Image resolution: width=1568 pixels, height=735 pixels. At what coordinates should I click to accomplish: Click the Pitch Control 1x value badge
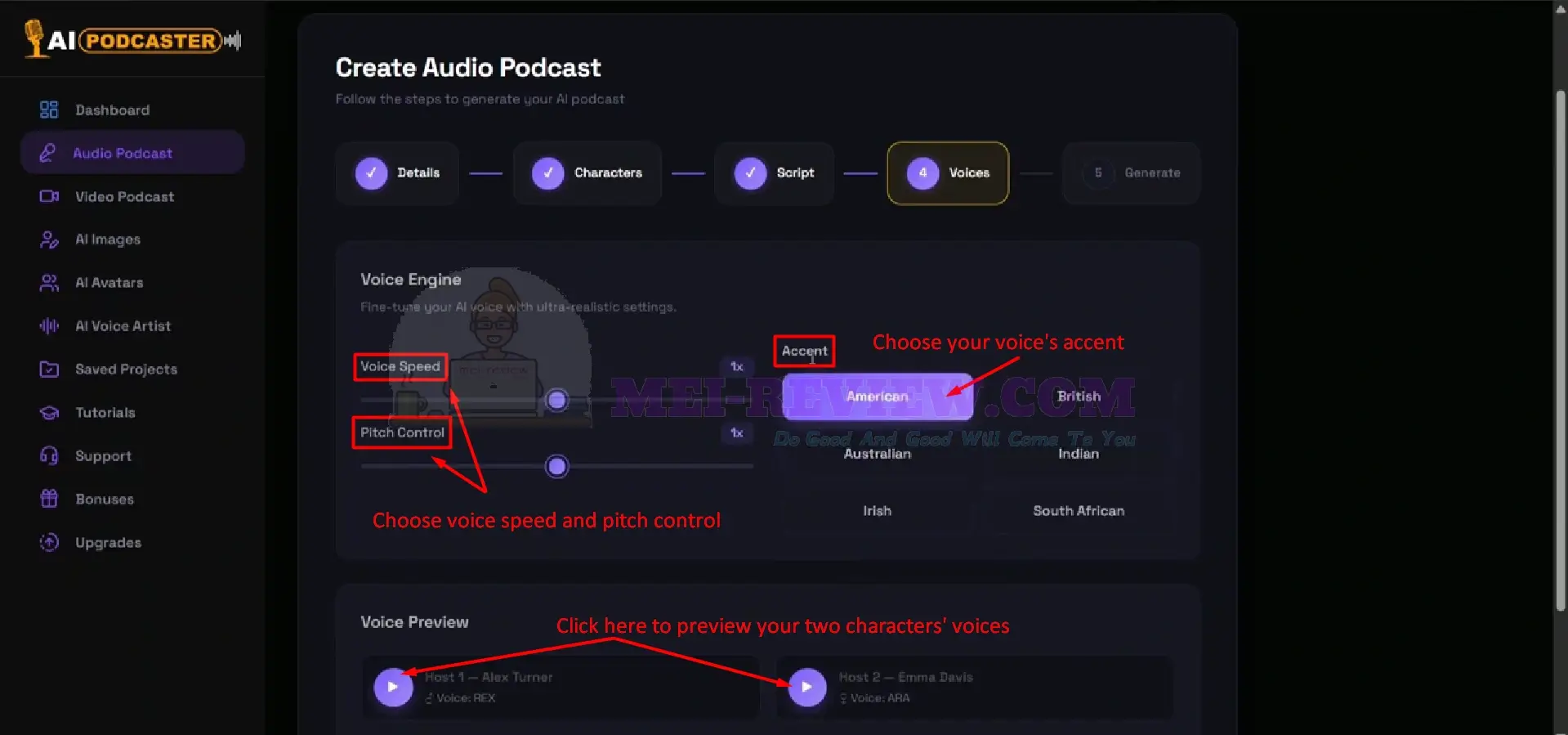[x=736, y=432]
